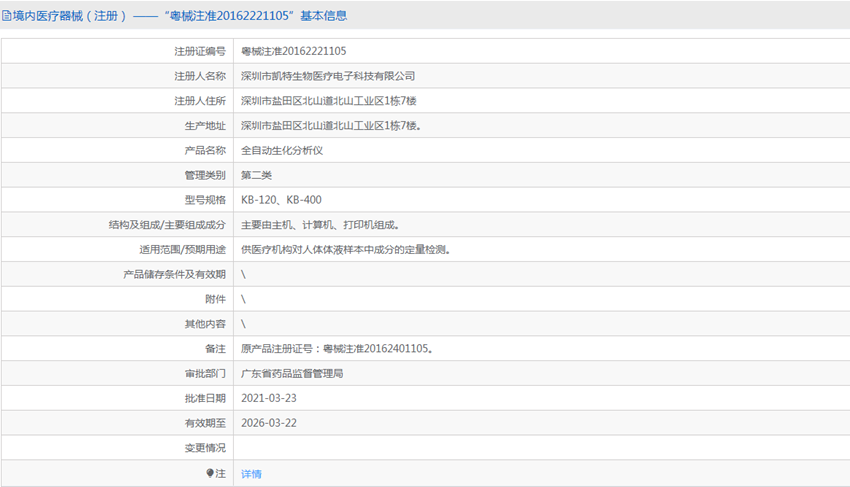850x487 pixels.
Task: Click the lightbulb icon next to 注
Action: coord(210,473)
